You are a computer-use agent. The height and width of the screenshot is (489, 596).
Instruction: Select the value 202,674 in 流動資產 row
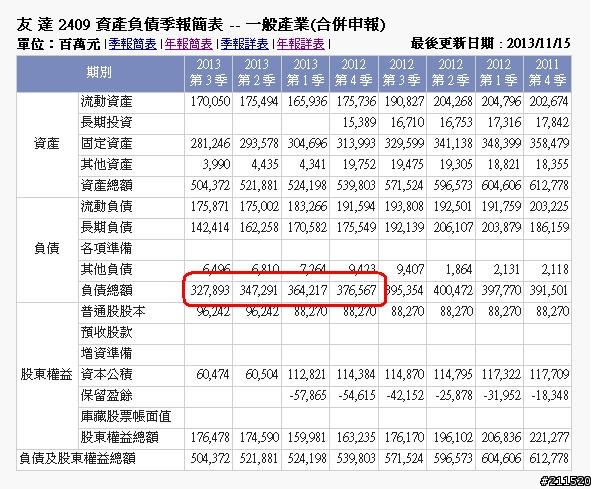(x=548, y=102)
